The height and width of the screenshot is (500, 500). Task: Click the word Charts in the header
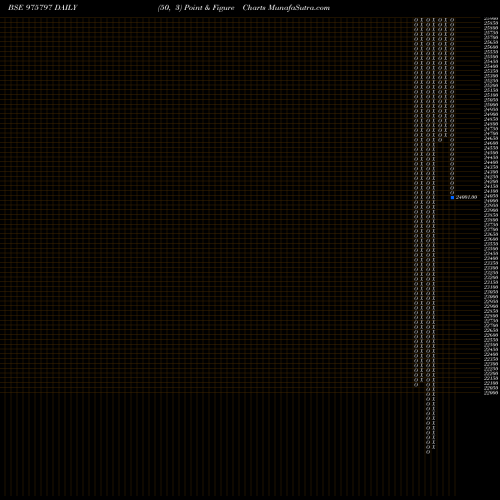(x=254, y=8)
